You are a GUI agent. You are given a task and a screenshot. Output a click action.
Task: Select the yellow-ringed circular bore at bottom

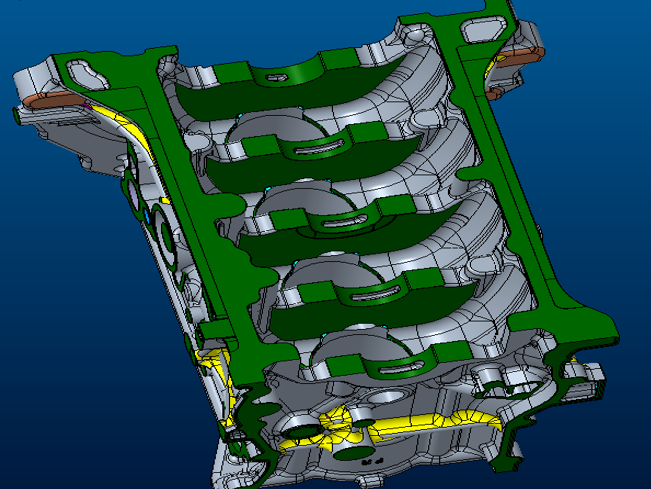[x=304, y=430]
